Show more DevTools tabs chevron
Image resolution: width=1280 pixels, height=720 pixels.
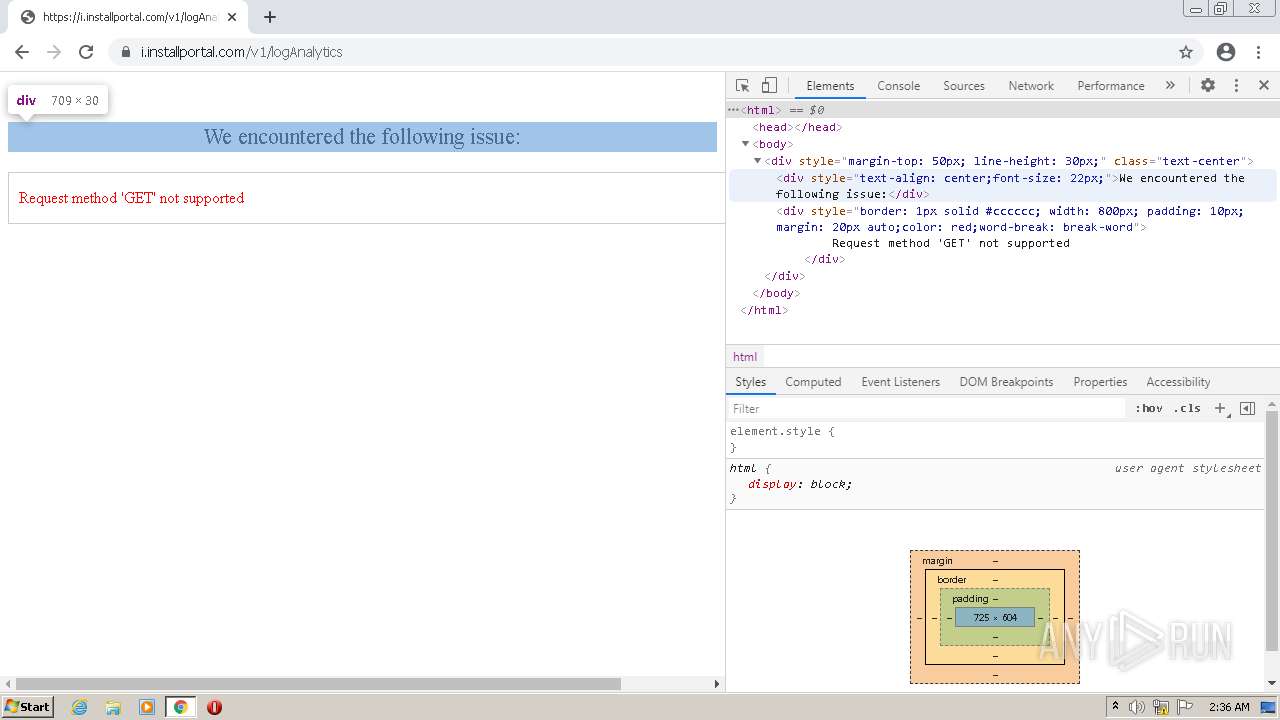point(1170,86)
